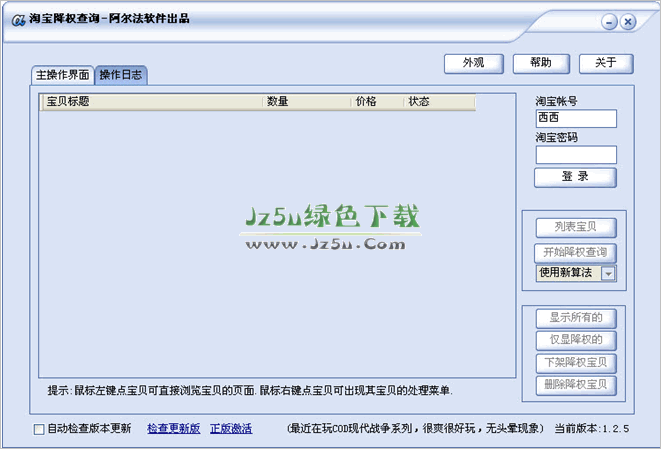The width and height of the screenshot is (661, 449).
Task: Click the app logo icon in title bar
Action: 18,19
